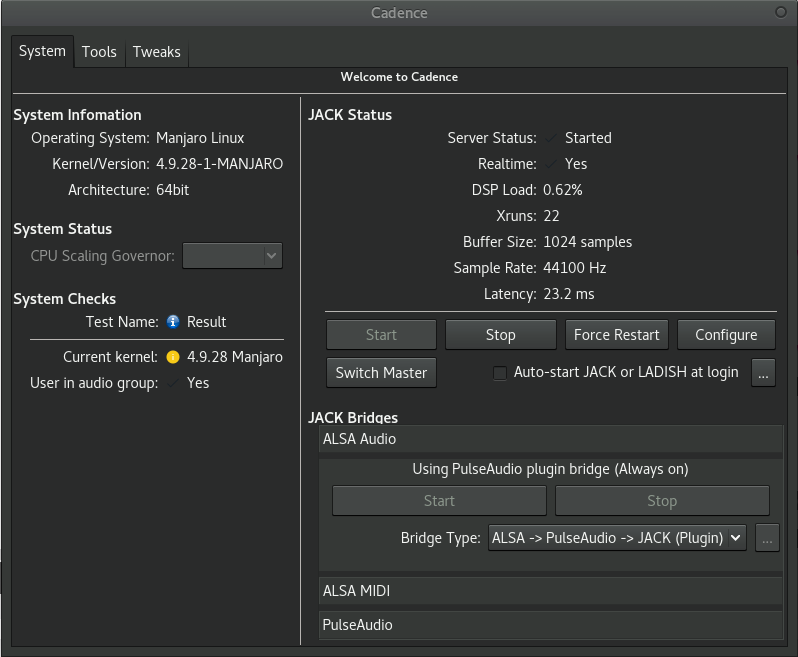Open the auto-start options ellipsis button

[x=764, y=373]
